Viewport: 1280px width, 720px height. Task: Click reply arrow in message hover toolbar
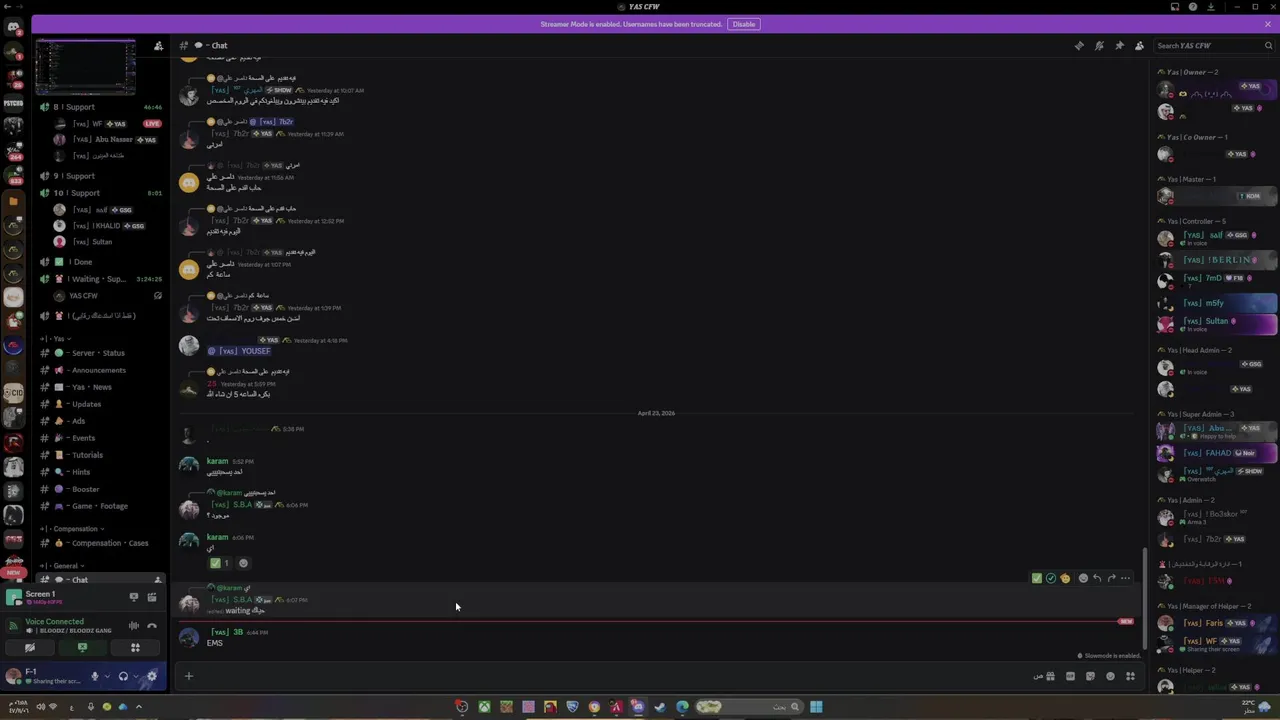pos(1097,578)
